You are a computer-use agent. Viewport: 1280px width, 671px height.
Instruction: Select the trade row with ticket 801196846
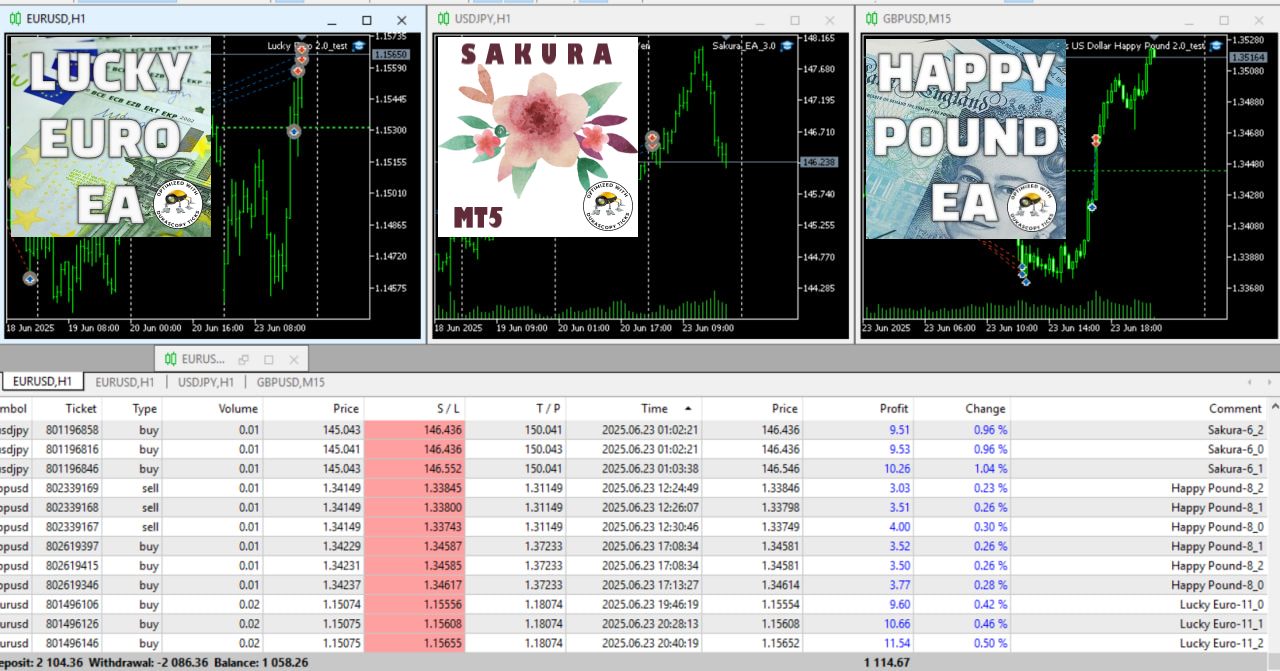click(634, 468)
